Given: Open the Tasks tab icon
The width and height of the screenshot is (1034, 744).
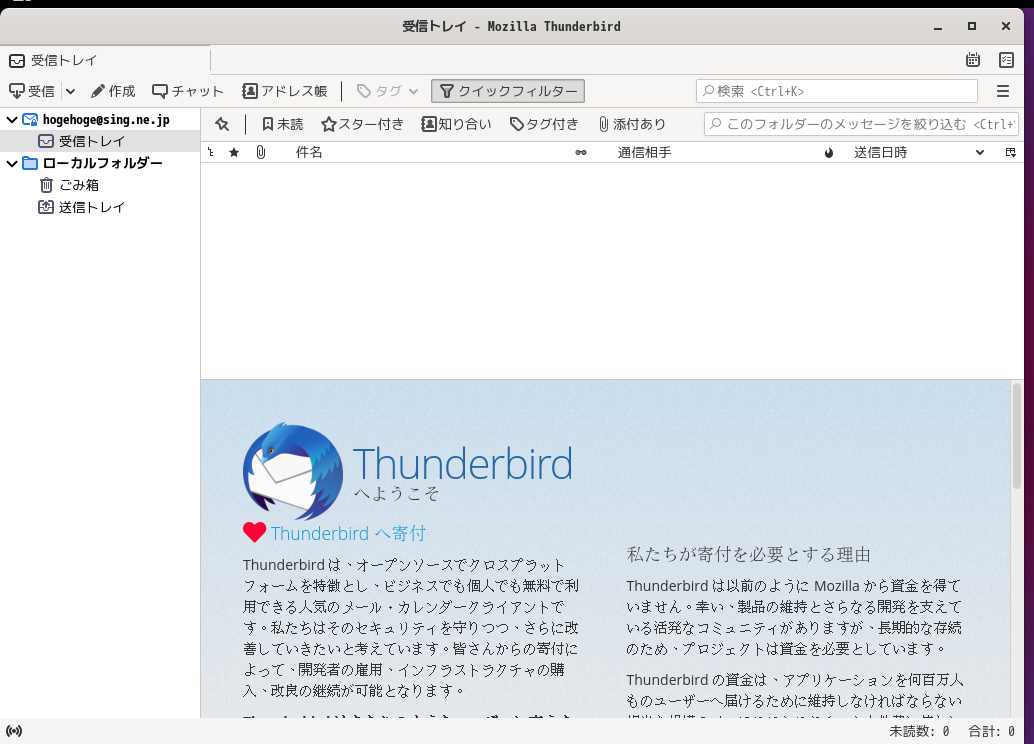Looking at the screenshot, I should (x=1006, y=60).
